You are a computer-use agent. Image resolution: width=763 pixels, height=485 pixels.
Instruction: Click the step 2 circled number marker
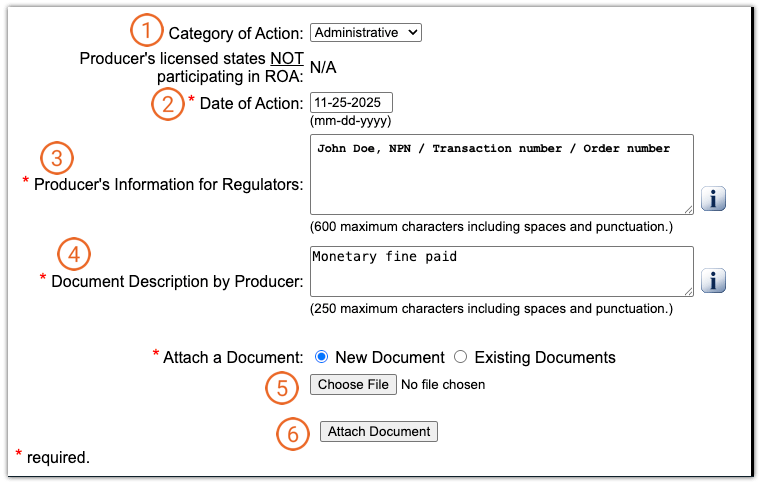point(166,103)
